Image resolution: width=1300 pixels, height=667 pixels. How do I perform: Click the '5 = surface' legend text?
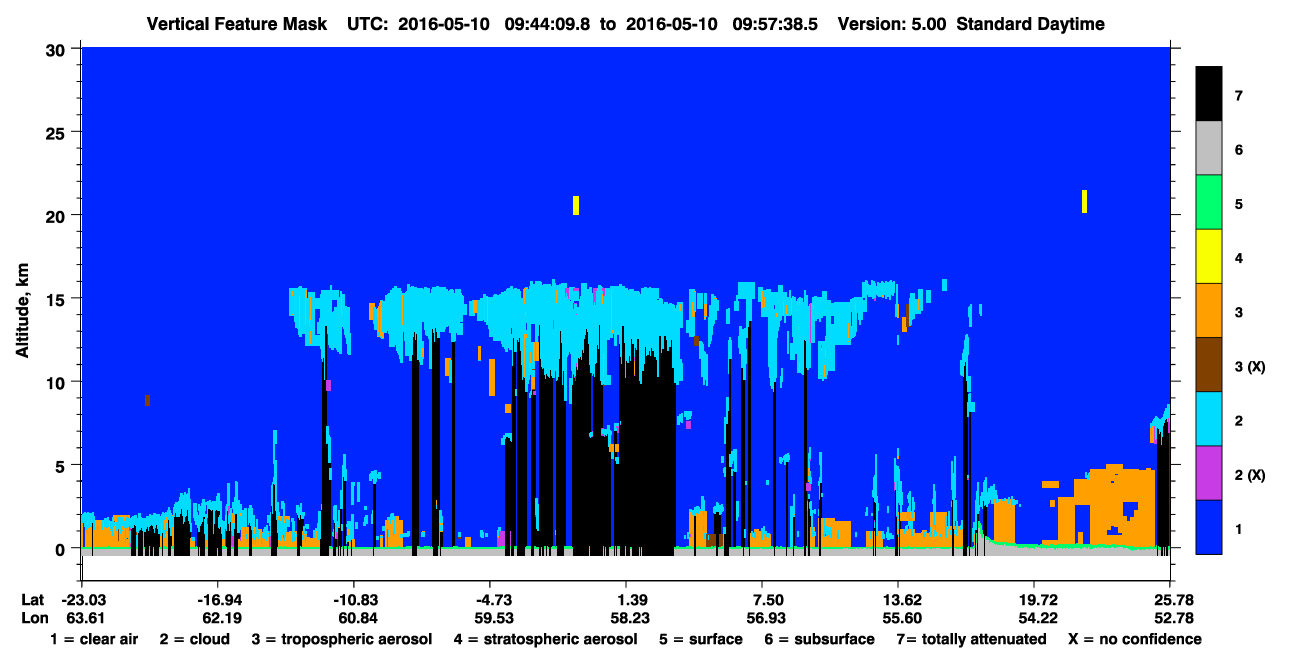pyautogui.click(x=701, y=639)
